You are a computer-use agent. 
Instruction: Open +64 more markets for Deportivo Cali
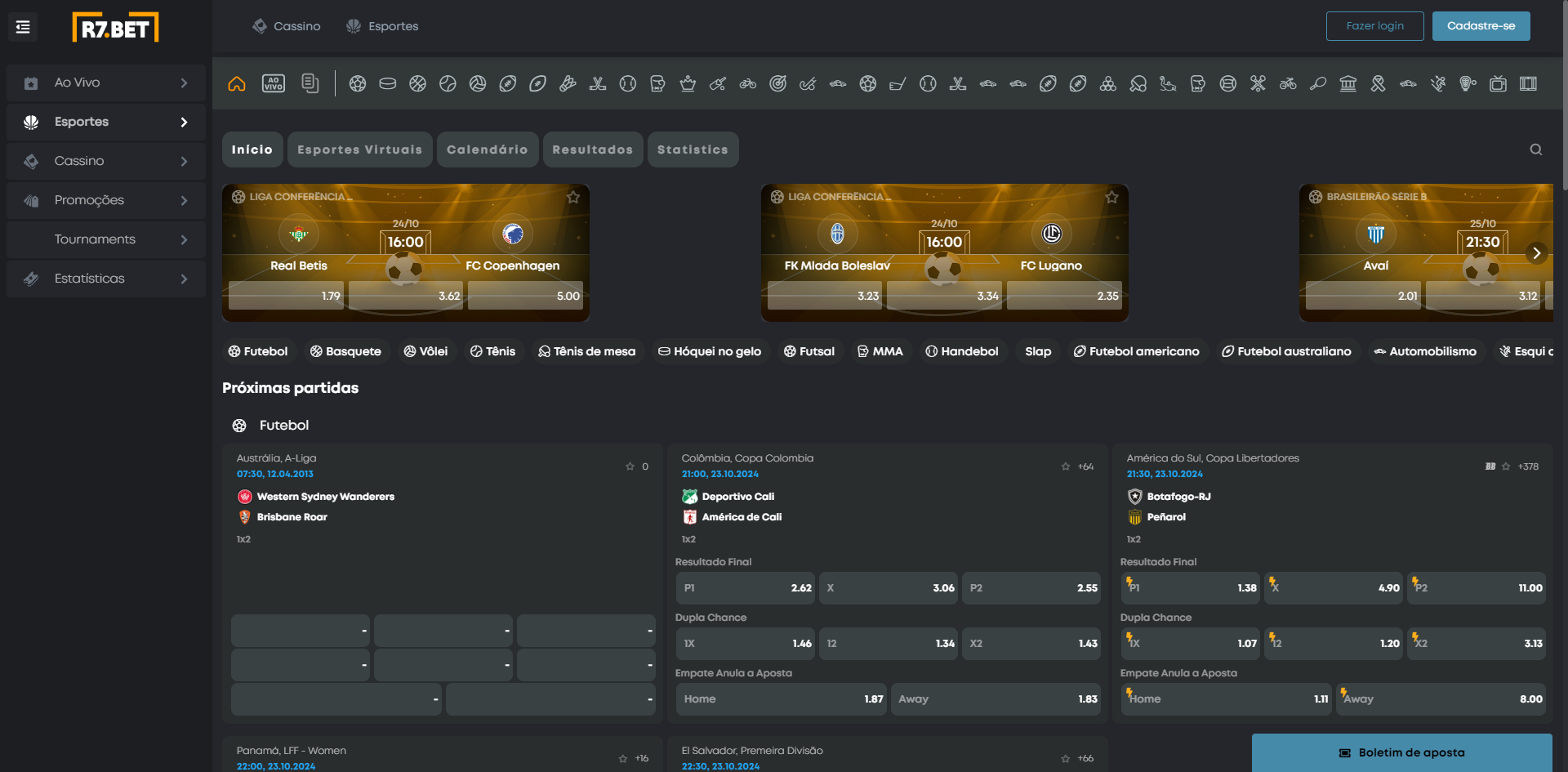point(1085,466)
